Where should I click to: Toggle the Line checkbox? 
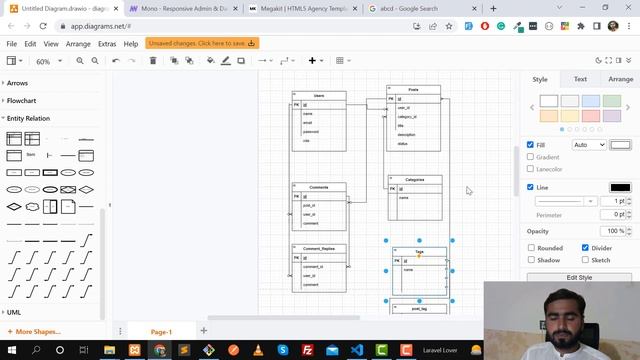530,187
